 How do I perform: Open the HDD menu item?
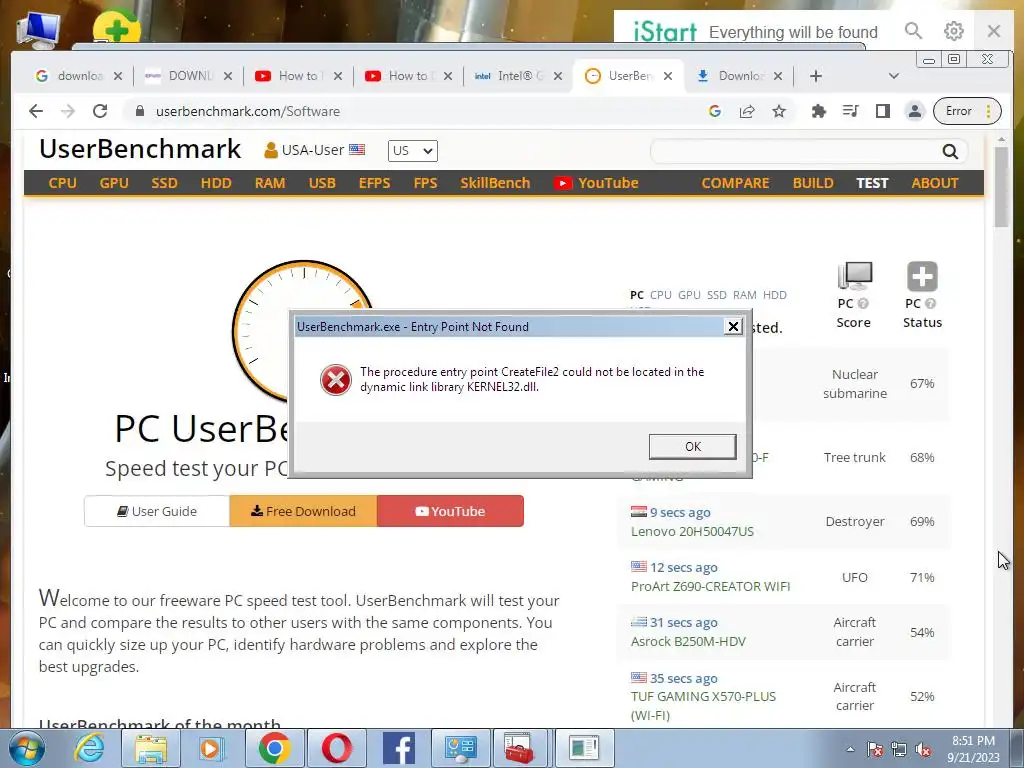coord(216,183)
